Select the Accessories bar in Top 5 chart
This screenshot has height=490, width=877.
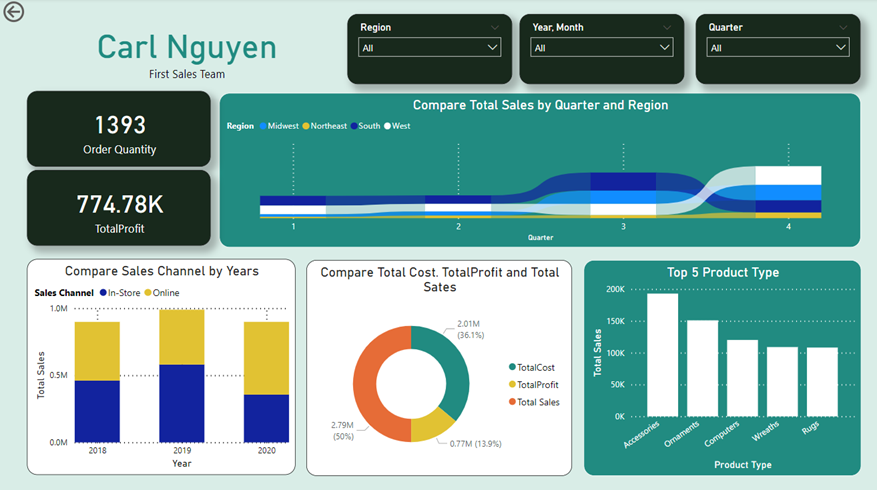(x=662, y=354)
